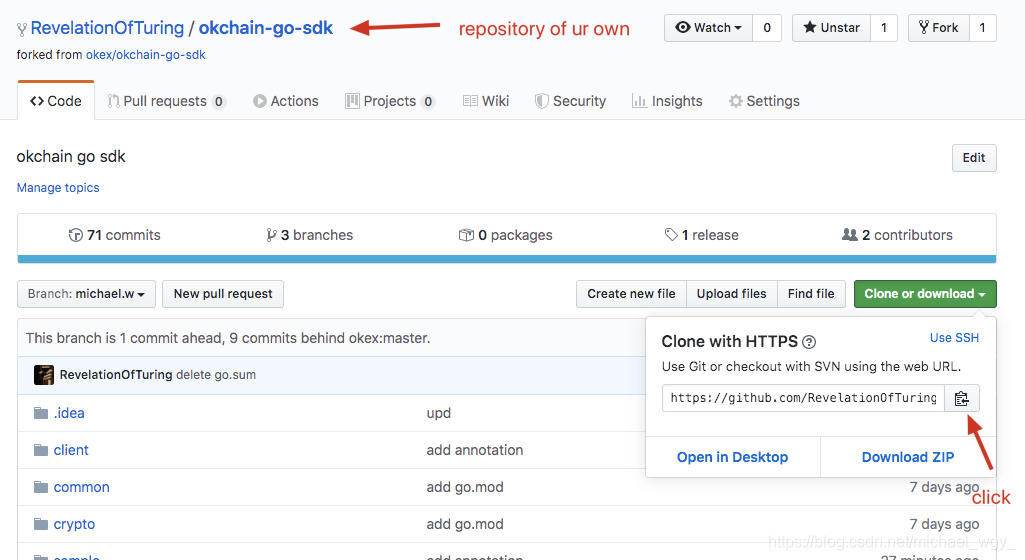The image size is (1025, 560).
Task: Switch to the Actions tab
Action: click(x=286, y=101)
